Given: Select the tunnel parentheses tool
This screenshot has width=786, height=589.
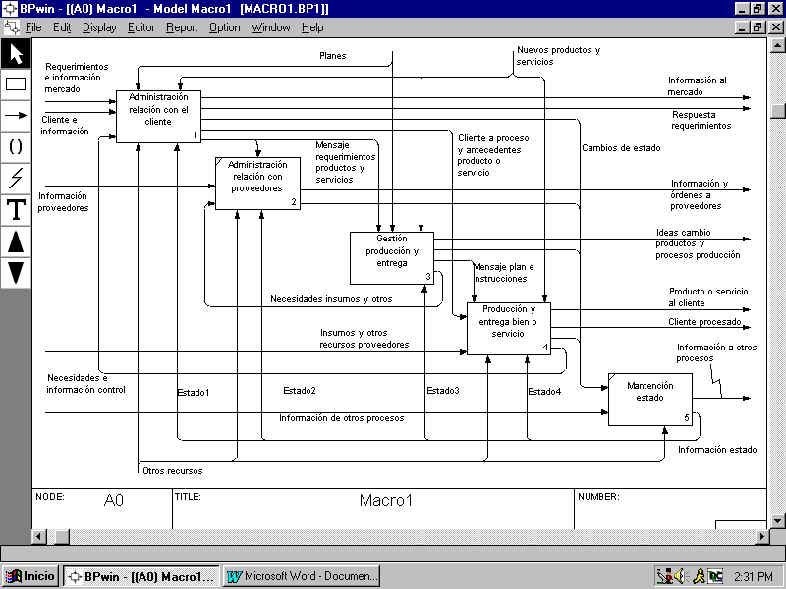Looking at the screenshot, I should tap(16, 146).
